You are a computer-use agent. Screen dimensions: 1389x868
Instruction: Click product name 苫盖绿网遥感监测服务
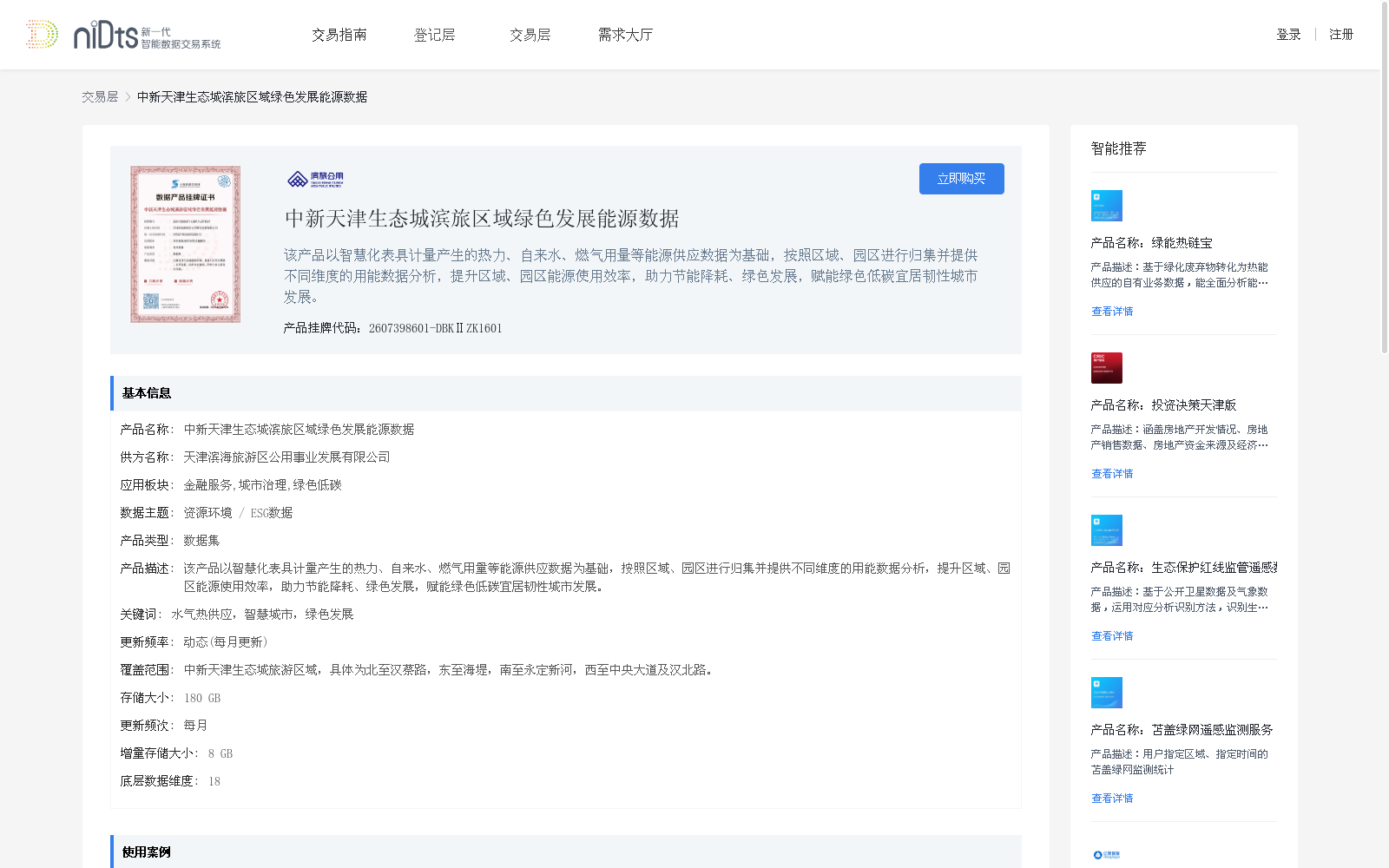pos(1212,730)
